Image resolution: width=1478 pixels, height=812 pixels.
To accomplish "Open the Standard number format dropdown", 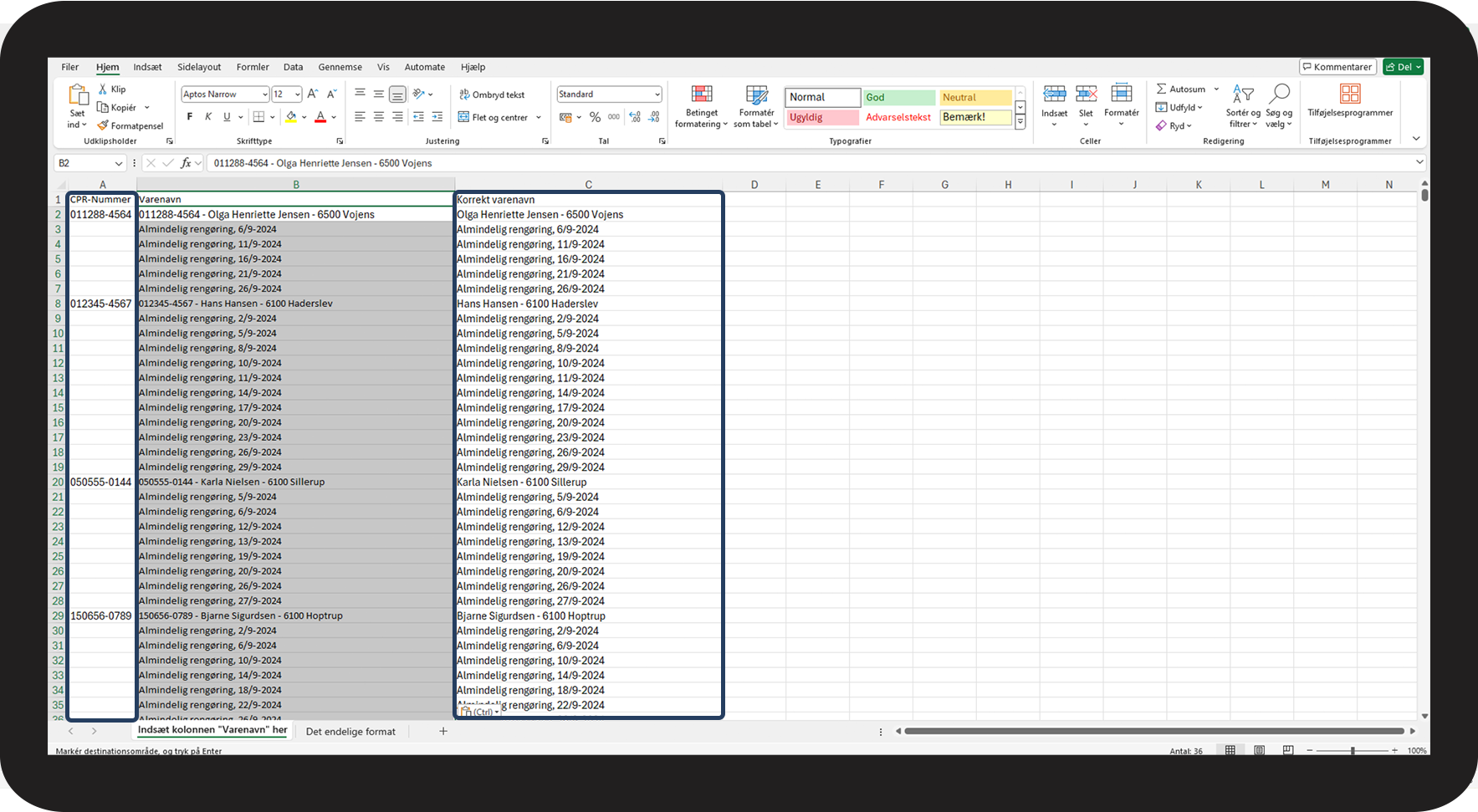I will tap(657, 94).
